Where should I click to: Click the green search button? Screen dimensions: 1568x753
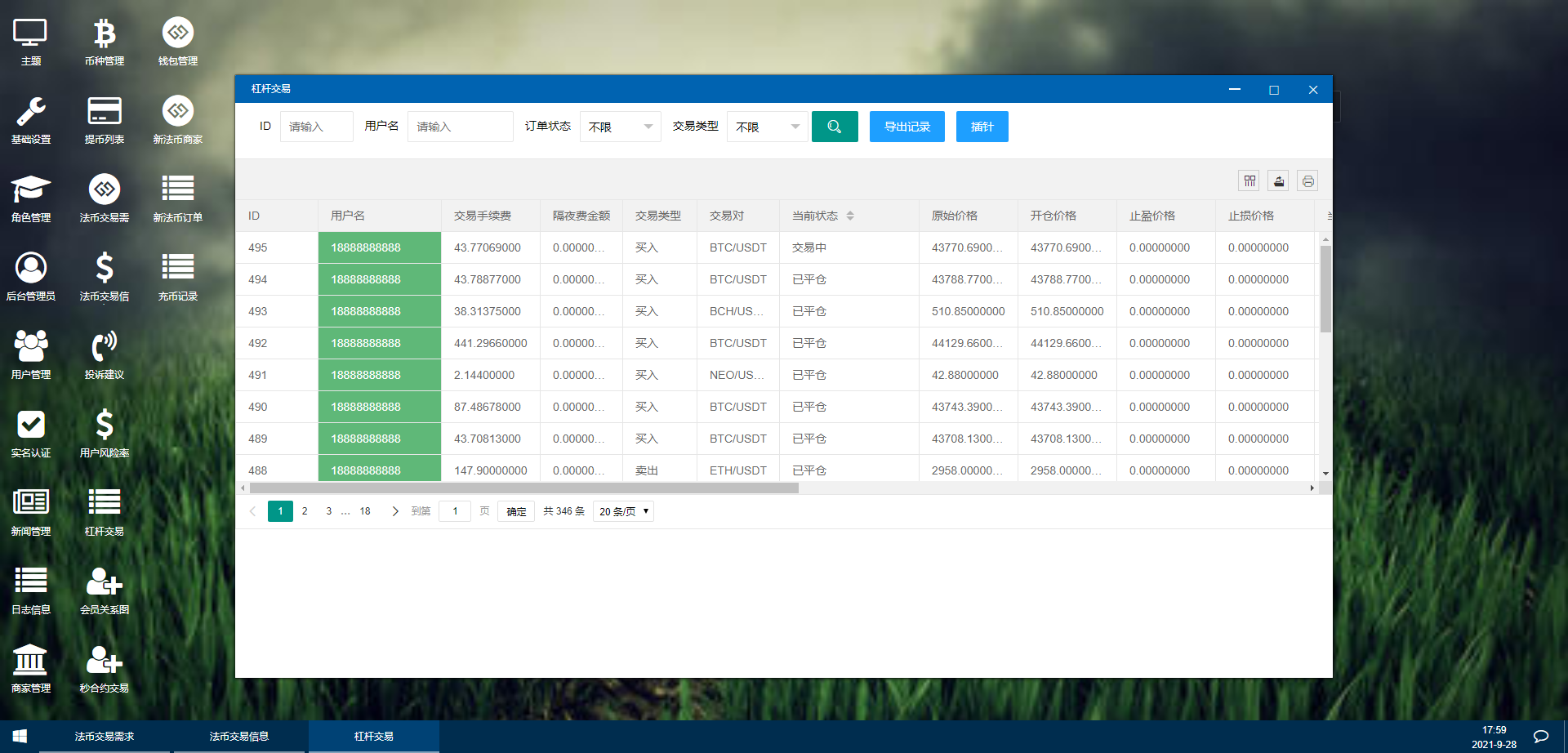click(x=835, y=127)
